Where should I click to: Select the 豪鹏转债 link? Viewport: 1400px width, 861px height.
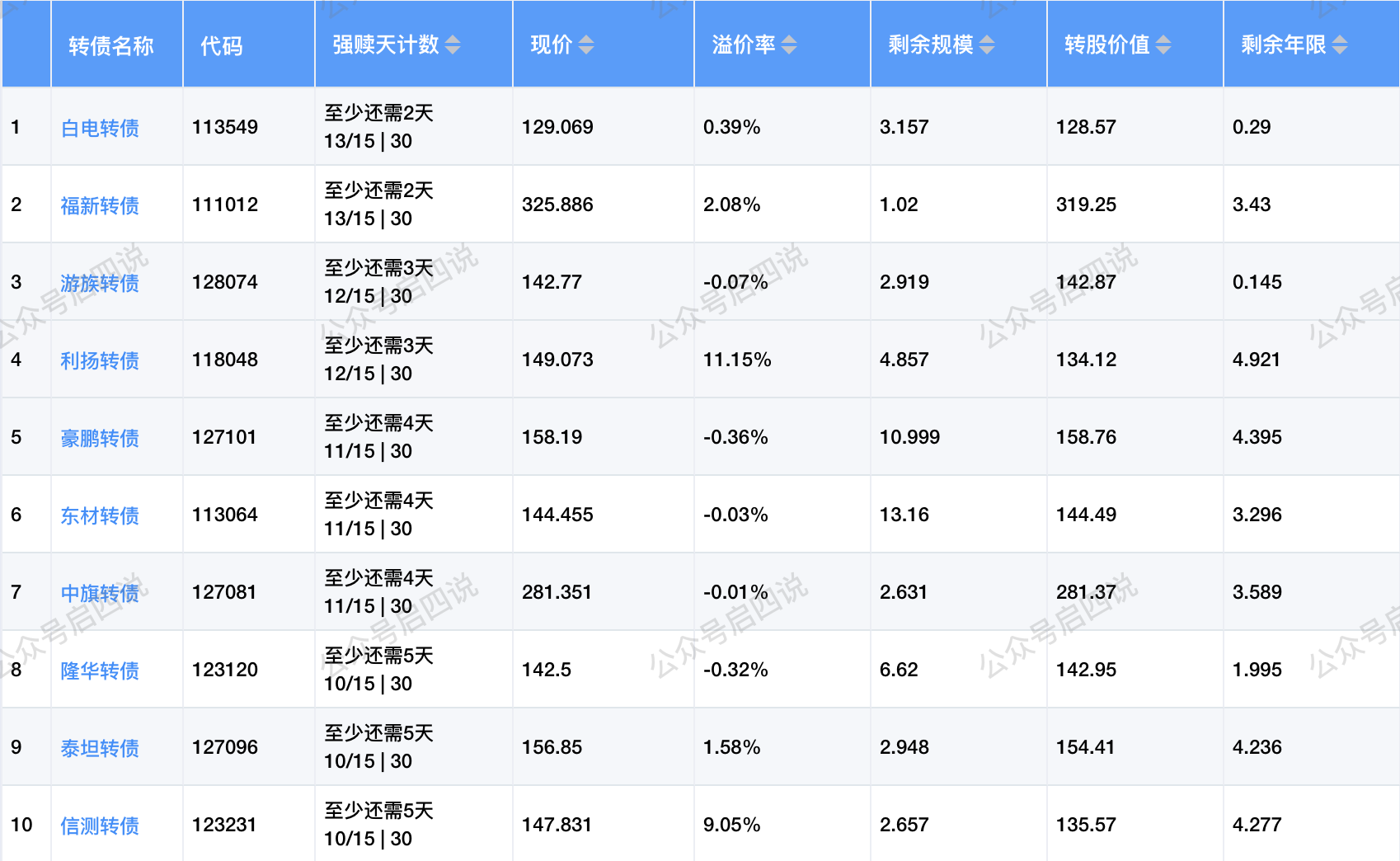coord(100,438)
